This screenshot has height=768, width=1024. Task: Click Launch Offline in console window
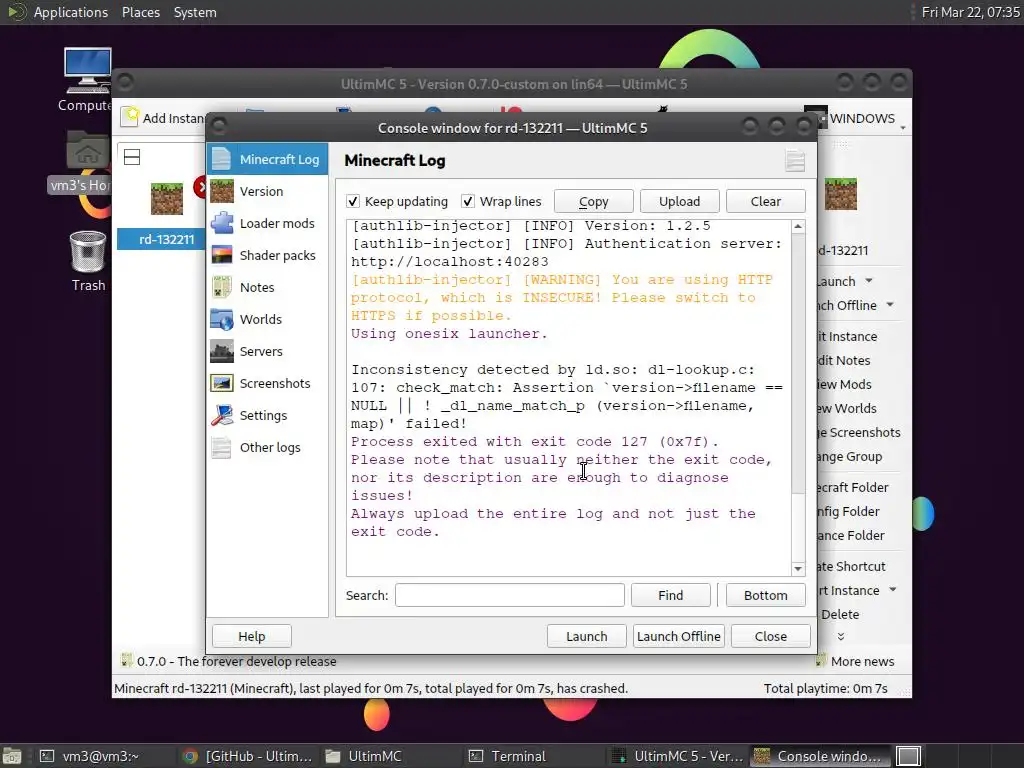679,636
